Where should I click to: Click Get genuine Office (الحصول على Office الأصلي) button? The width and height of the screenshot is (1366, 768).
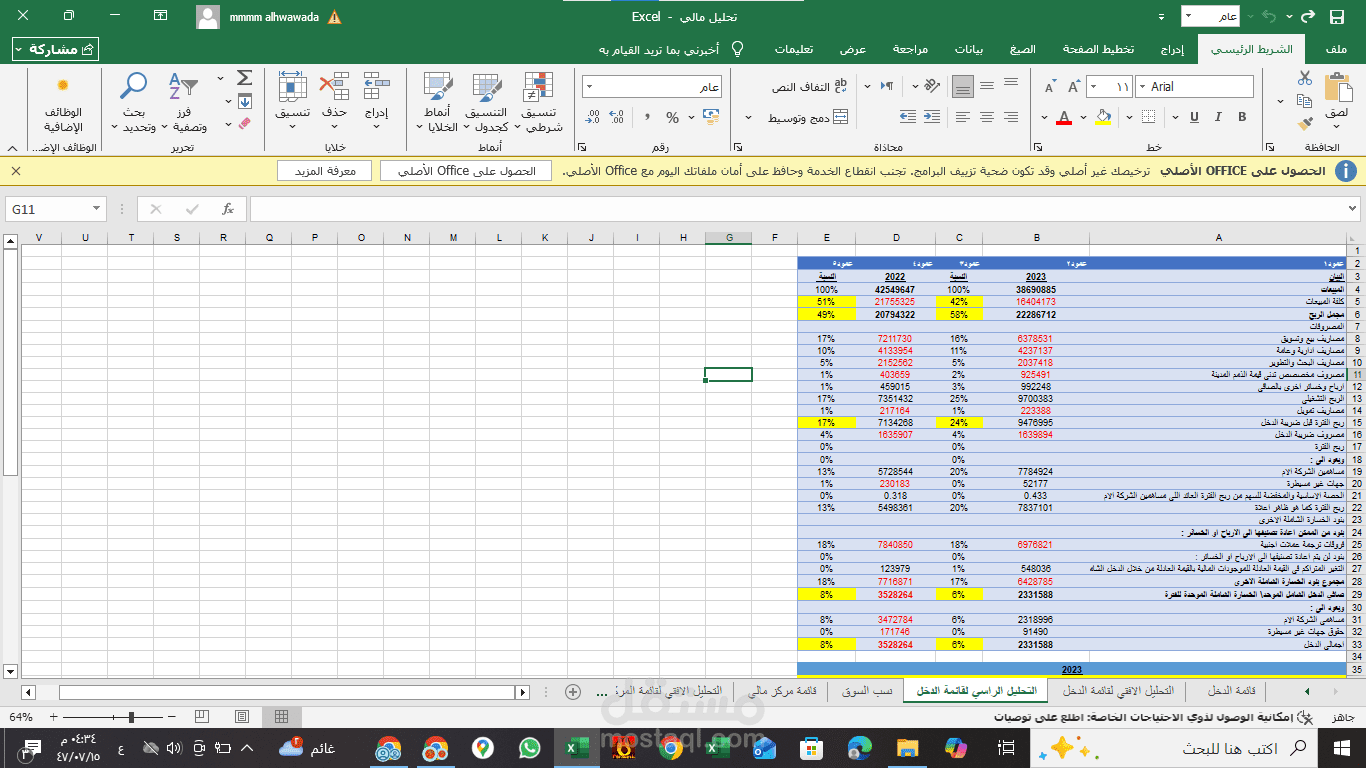(466, 171)
